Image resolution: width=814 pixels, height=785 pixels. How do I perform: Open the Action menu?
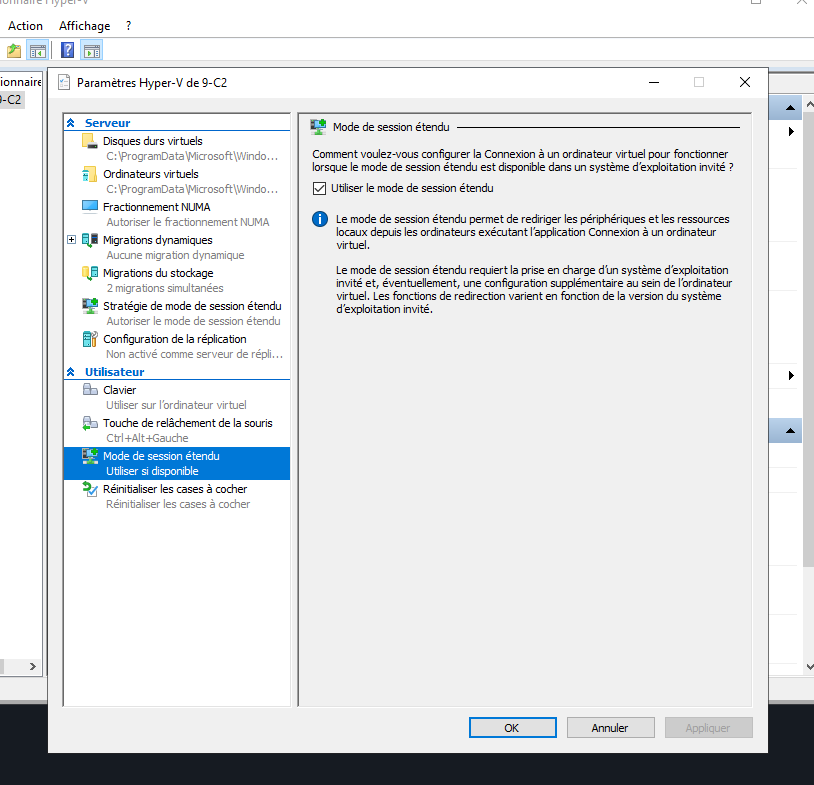coord(25,25)
